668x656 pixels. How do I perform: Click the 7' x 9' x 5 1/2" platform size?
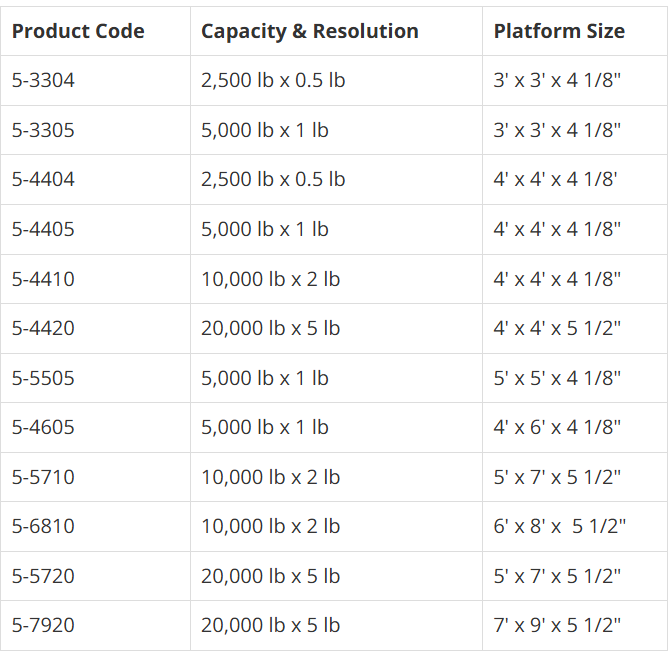point(557,625)
